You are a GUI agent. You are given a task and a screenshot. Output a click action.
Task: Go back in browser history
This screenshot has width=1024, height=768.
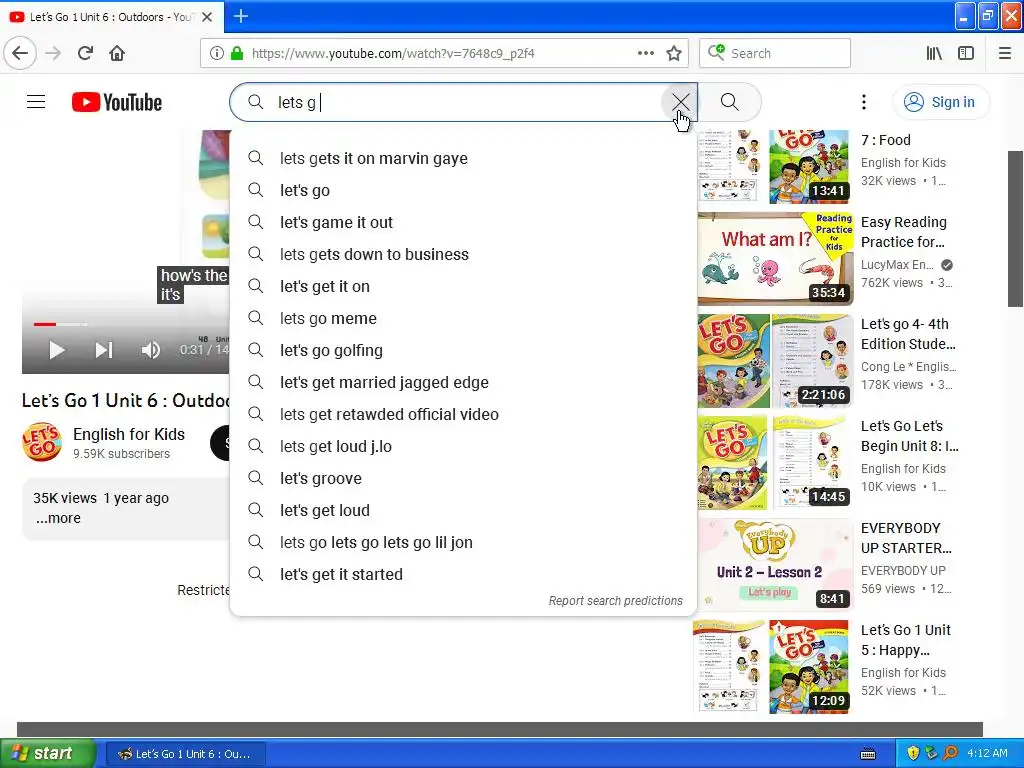click(x=20, y=54)
